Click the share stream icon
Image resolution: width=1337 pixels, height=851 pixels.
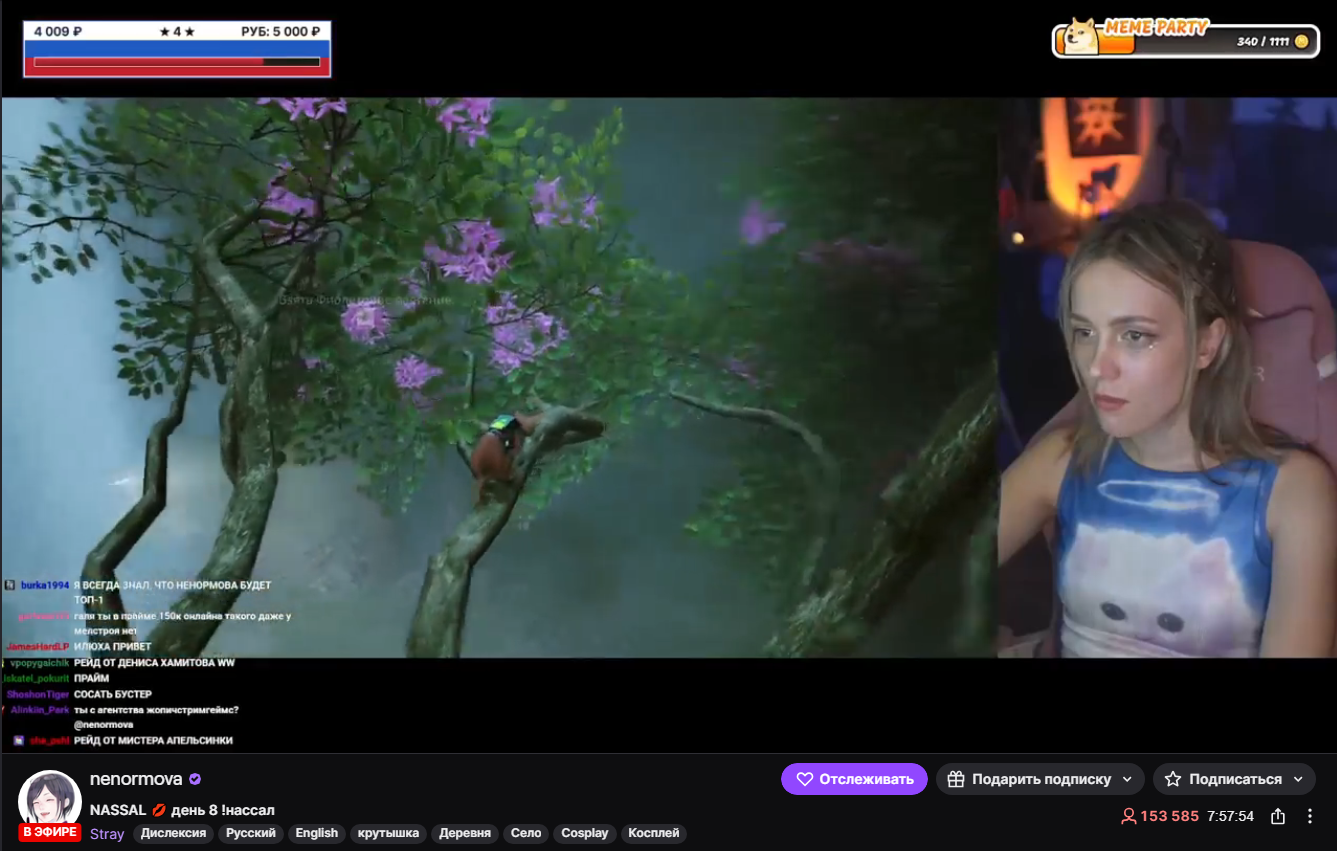point(1278,816)
